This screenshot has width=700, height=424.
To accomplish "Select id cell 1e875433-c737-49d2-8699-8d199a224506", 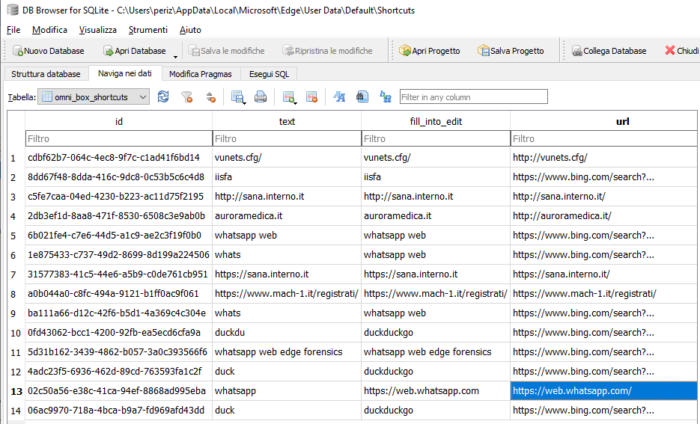I will [x=119, y=255].
